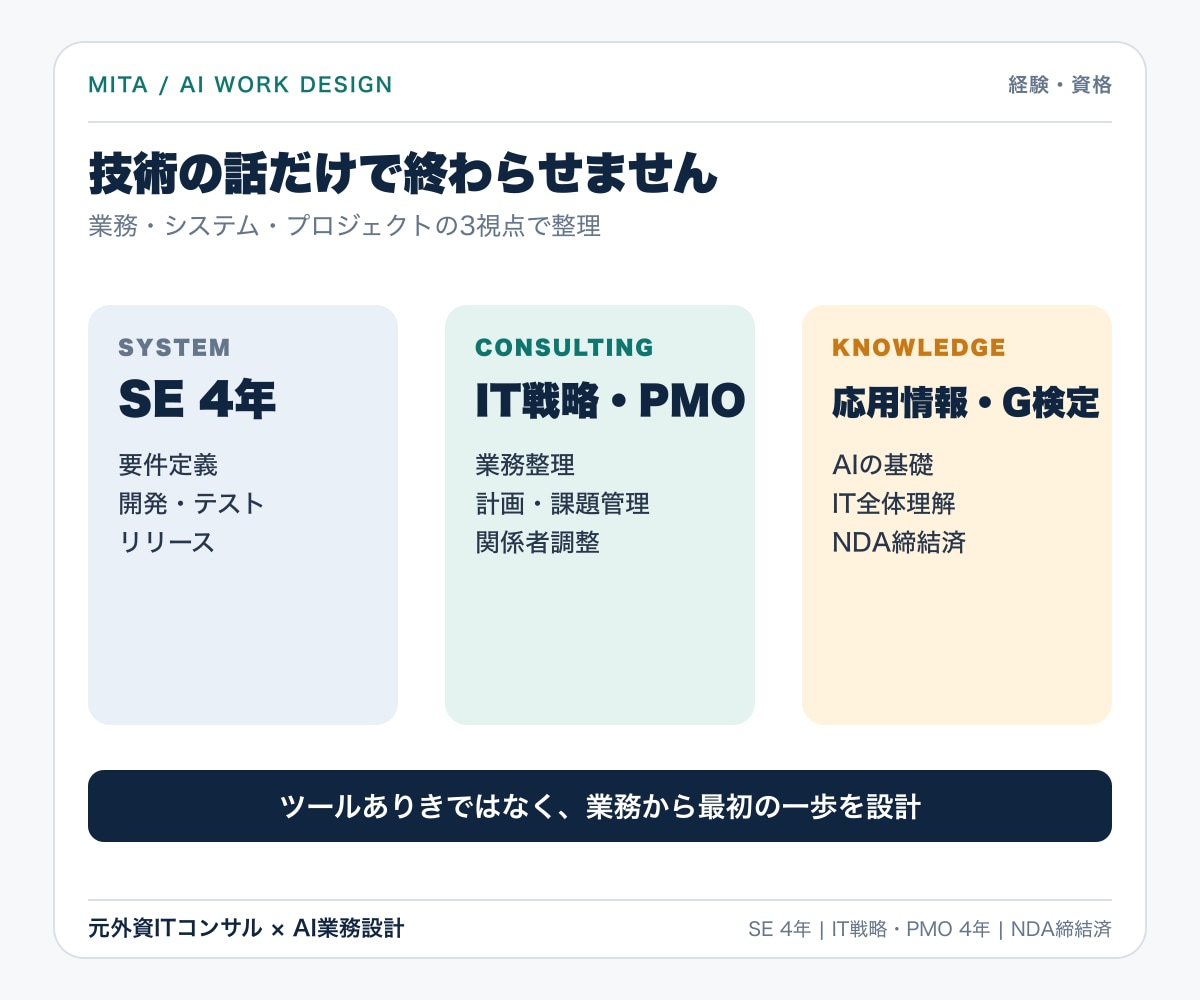
Task: Click the dark banner ツールありきではなく、業務から最初の一歩を設計
Action: coord(600,806)
